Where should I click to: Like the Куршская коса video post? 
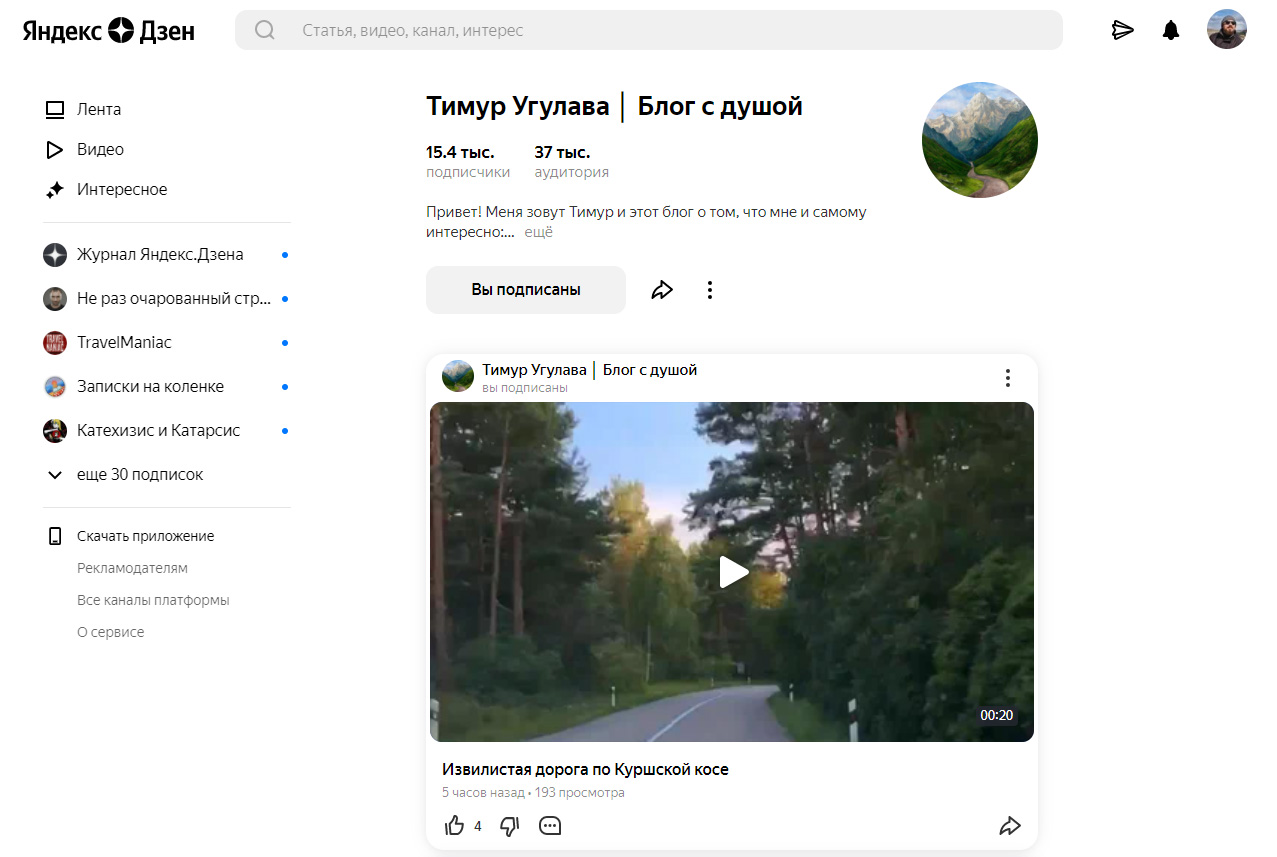pos(455,826)
